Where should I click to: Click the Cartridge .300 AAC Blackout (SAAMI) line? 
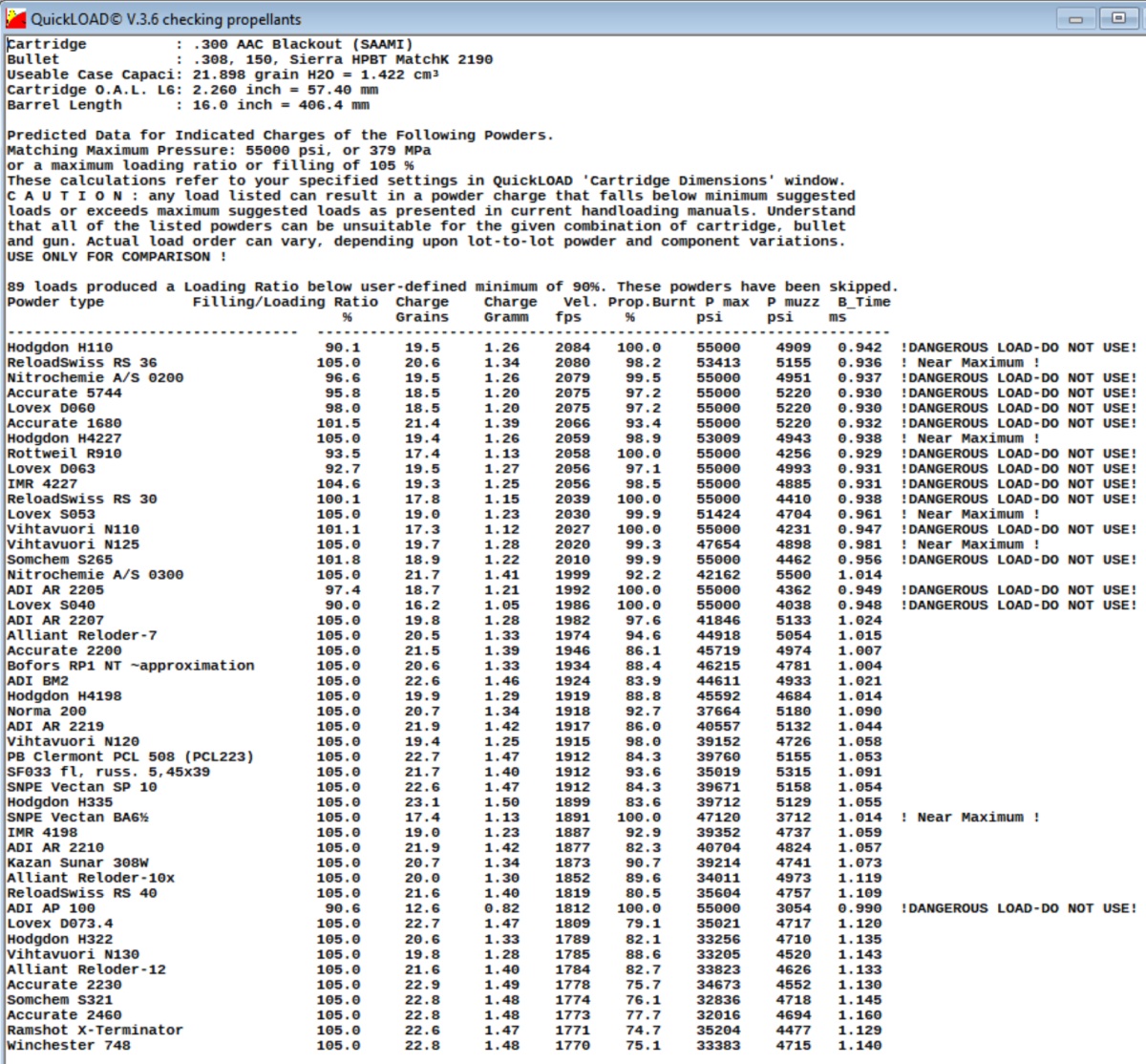point(210,44)
